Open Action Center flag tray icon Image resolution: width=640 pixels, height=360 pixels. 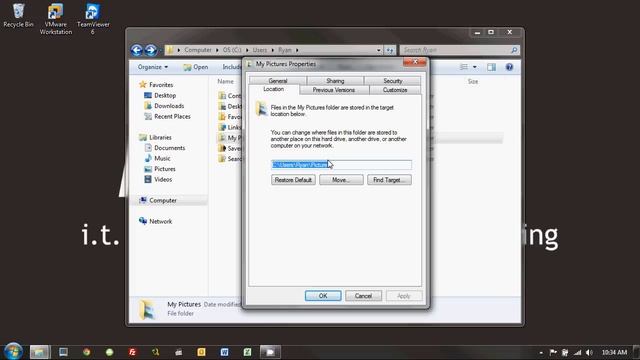553,352
